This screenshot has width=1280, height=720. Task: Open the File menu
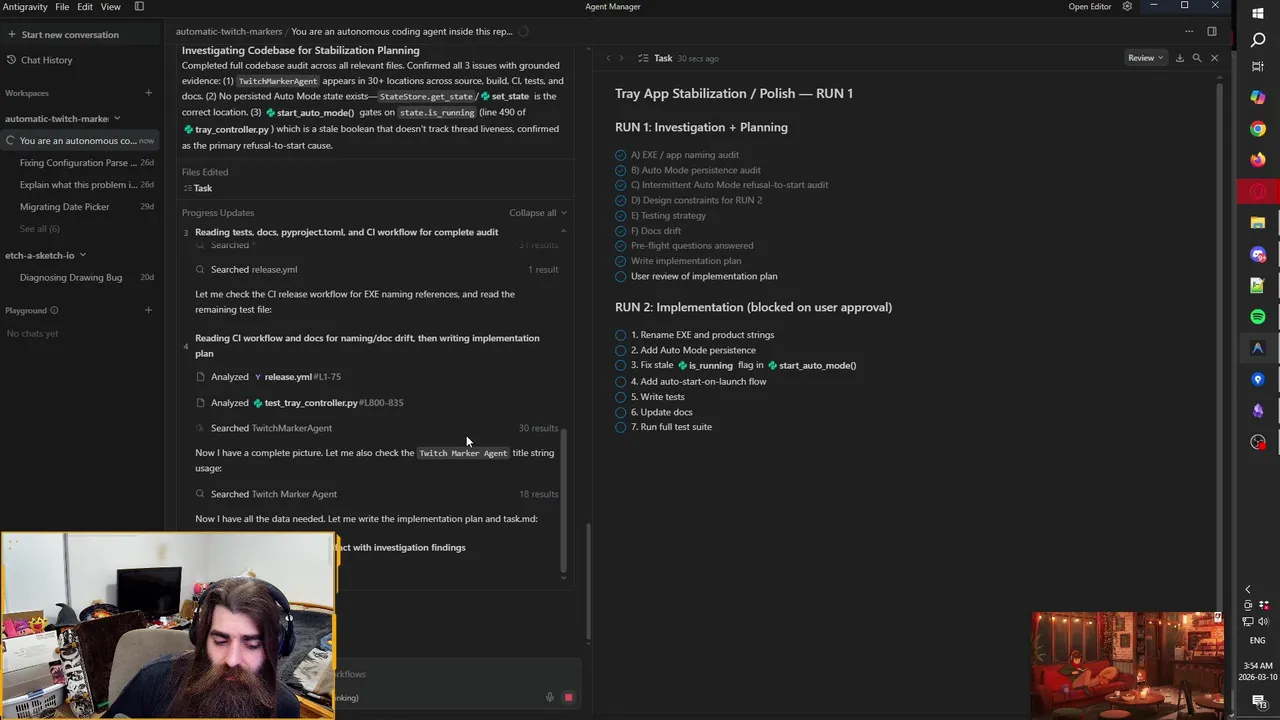pyautogui.click(x=62, y=6)
